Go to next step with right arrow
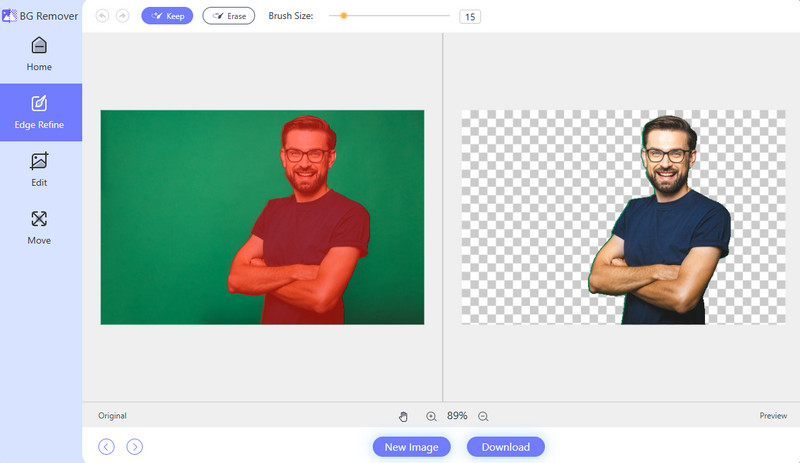 (x=135, y=447)
